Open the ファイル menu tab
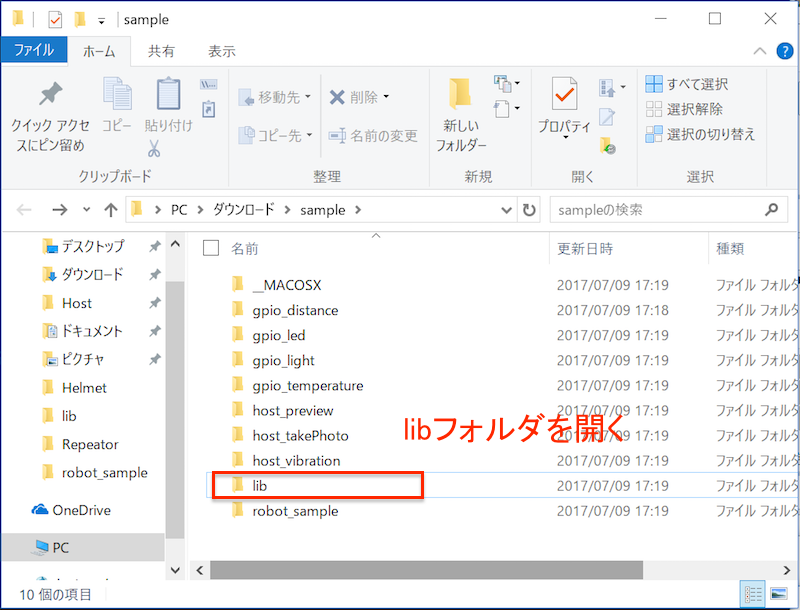The width and height of the screenshot is (800, 610). click(34, 51)
